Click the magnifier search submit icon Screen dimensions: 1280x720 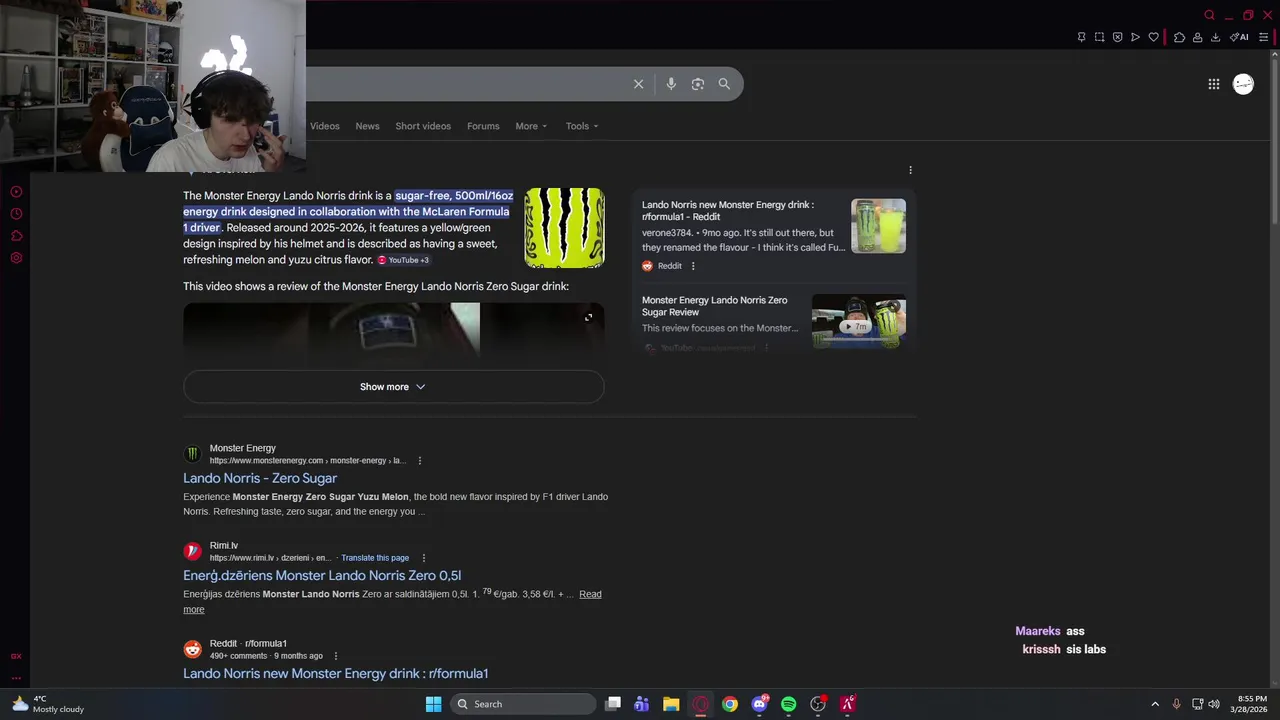coord(724,84)
